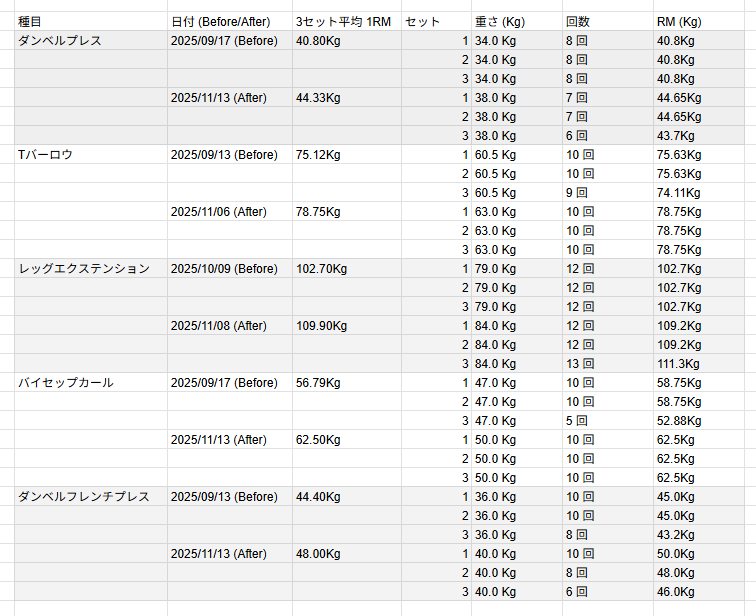Click the 3セット平均 1RM column header
The image size is (756, 616).
point(347,22)
